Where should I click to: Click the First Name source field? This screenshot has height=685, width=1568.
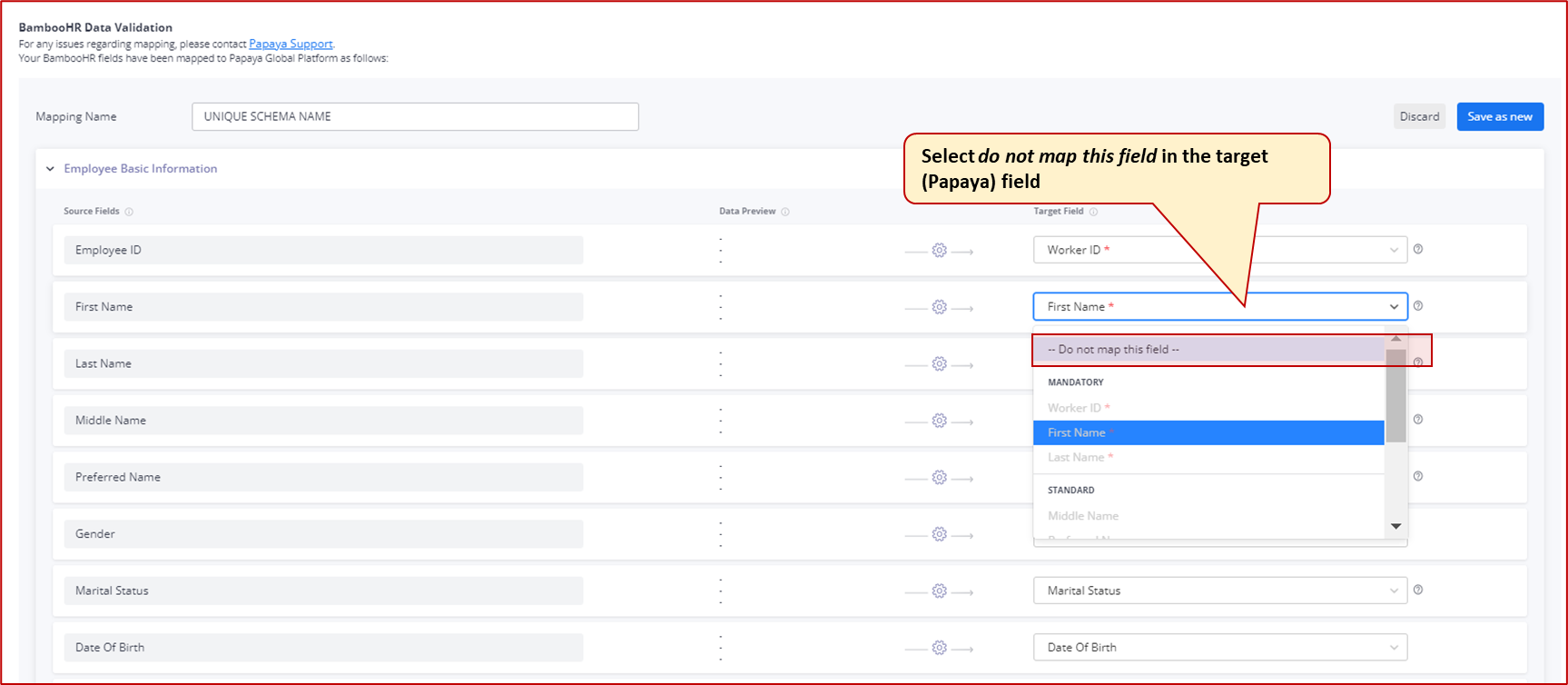(323, 307)
